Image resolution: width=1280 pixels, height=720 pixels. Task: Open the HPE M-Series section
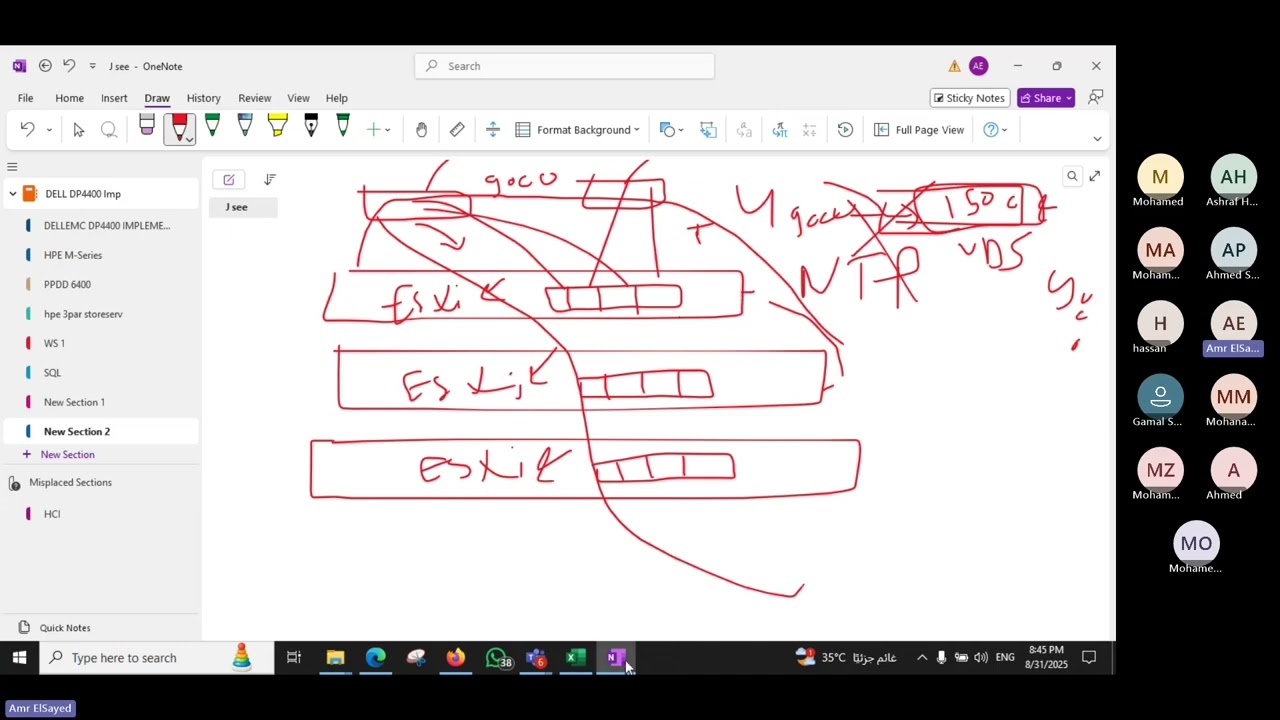coord(73,255)
